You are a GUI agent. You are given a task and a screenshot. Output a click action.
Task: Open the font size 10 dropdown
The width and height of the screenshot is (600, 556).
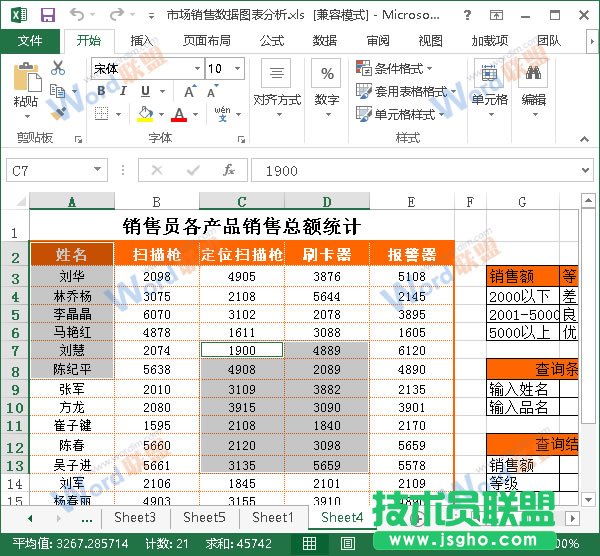(238, 68)
